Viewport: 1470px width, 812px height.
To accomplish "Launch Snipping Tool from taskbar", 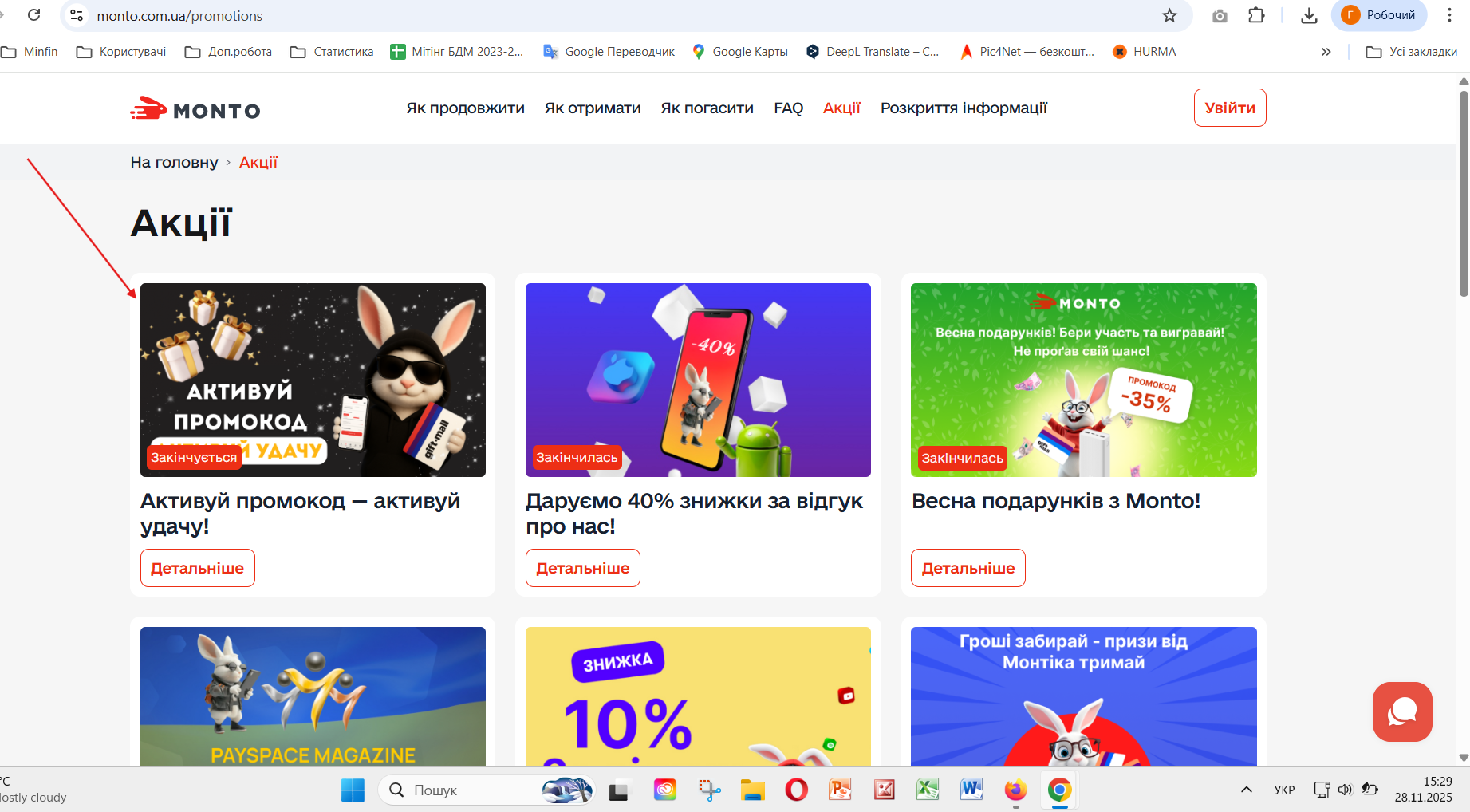I will click(x=709, y=790).
